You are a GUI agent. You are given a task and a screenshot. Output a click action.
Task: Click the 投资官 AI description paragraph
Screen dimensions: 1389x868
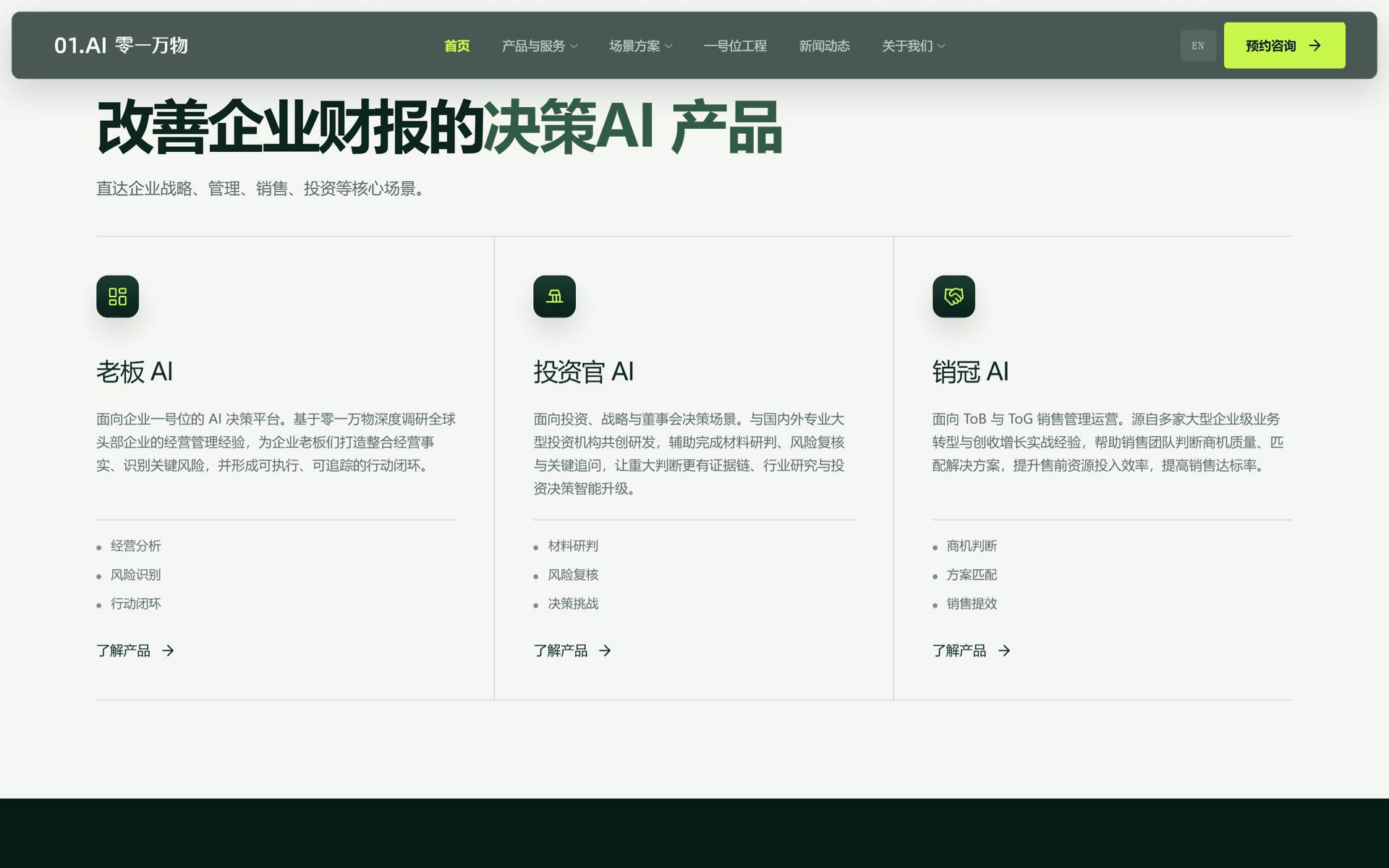pyautogui.click(x=689, y=454)
